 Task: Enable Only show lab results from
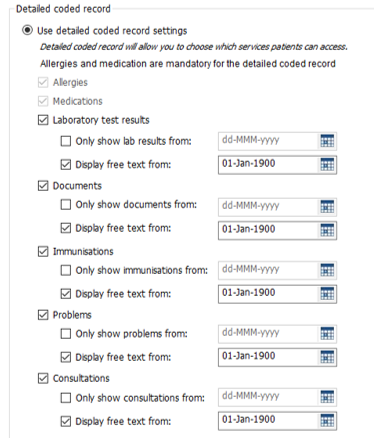tap(66, 141)
